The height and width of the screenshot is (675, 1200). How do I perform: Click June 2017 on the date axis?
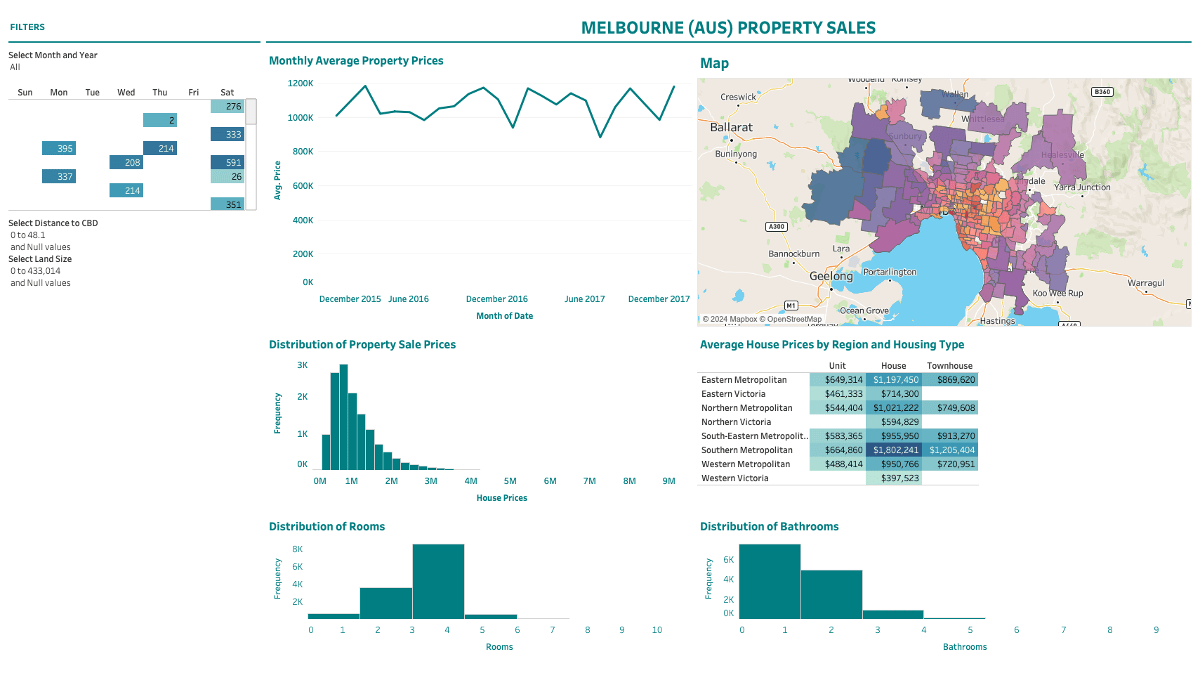(584, 299)
